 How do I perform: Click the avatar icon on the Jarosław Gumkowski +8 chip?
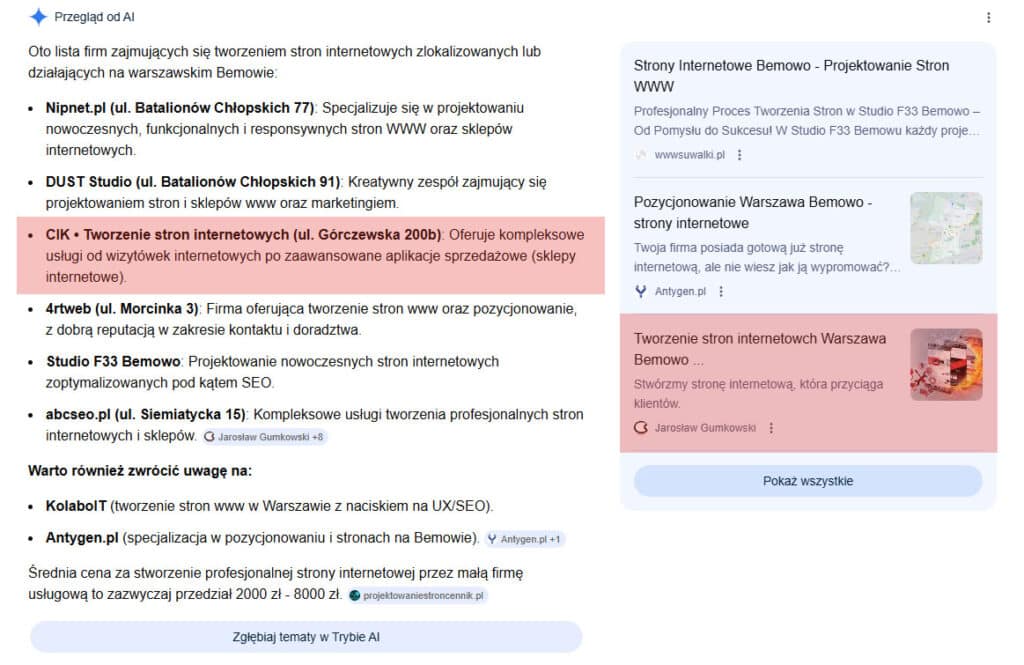point(208,437)
